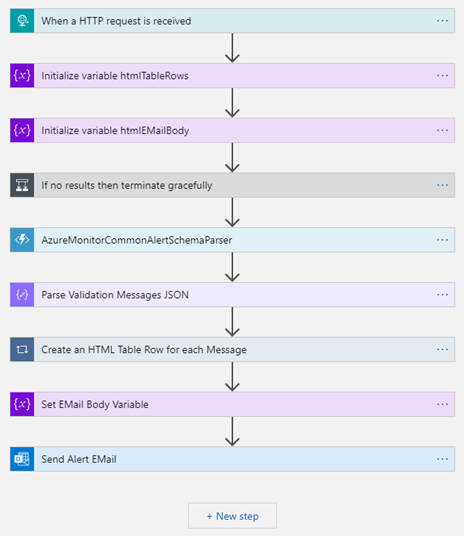Click the HTTP request trigger globe icon
The height and width of the screenshot is (536, 464).
[x=22, y=21]
